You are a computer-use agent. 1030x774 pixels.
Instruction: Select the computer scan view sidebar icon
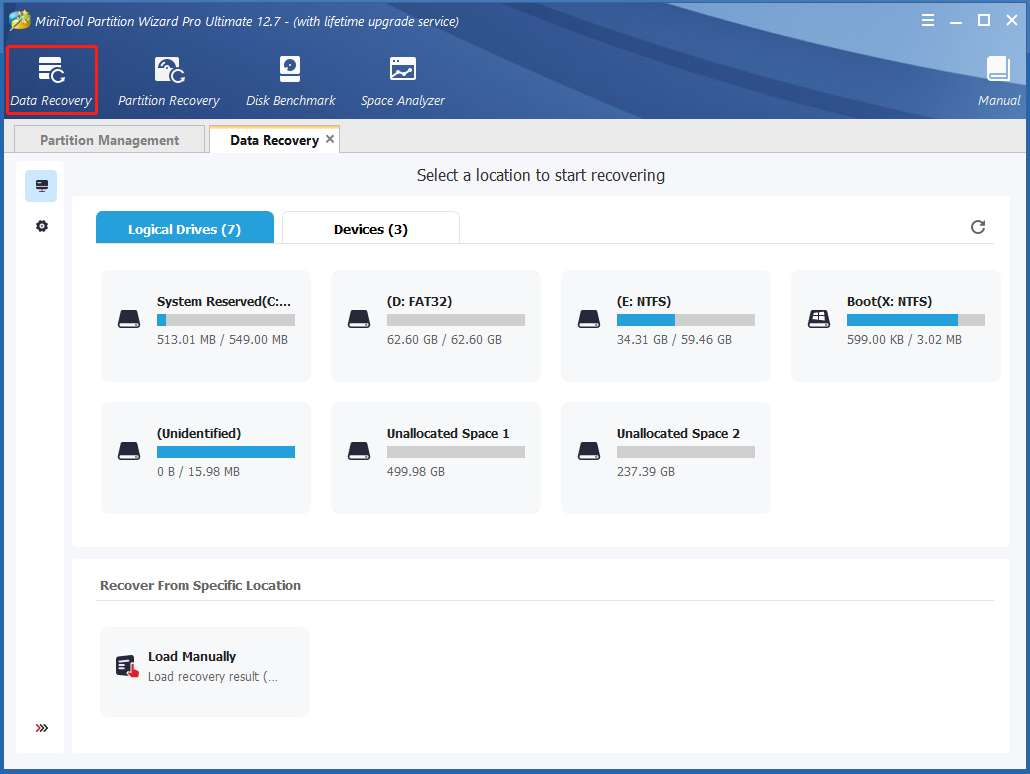[x=41, y=186]
